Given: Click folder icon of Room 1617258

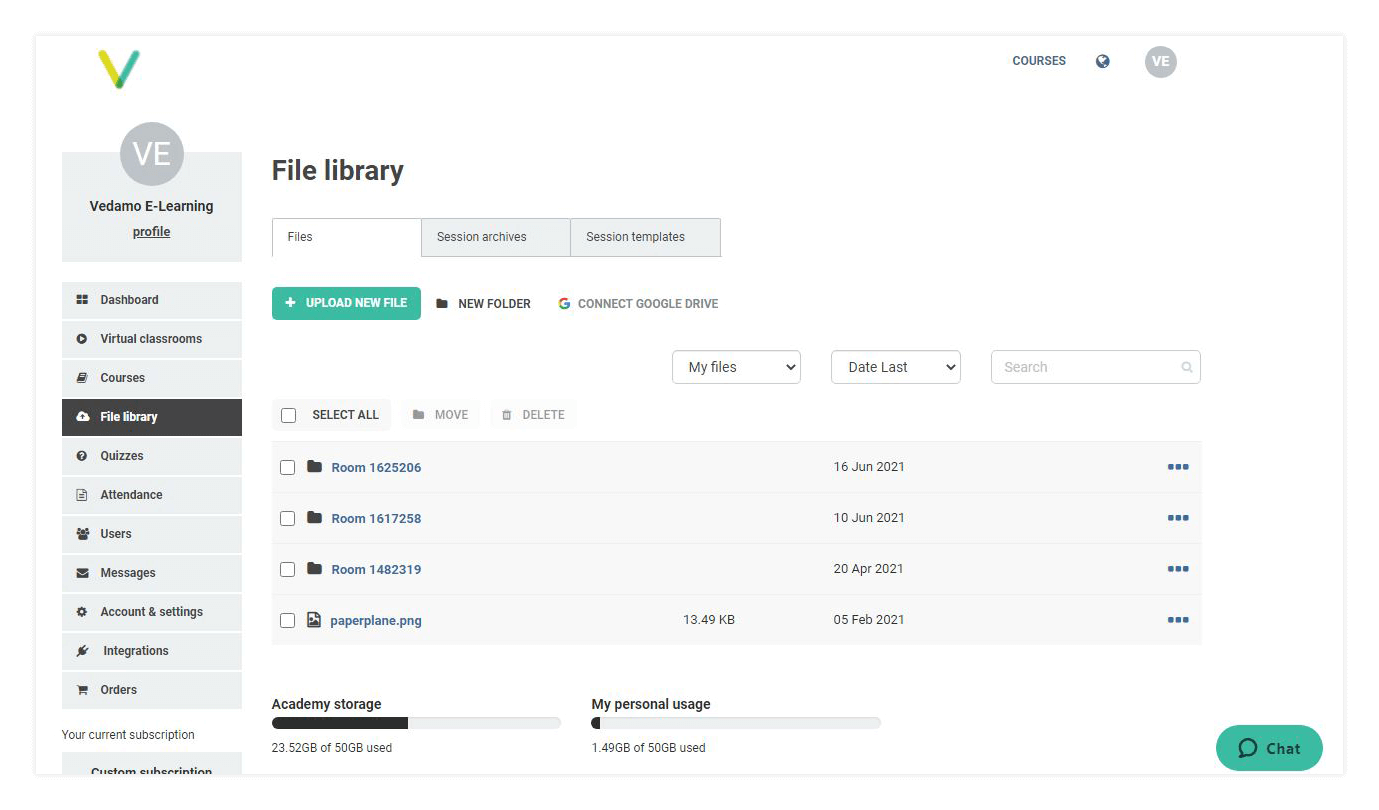Looking at the screenshot, I should (x=314, y=518).
